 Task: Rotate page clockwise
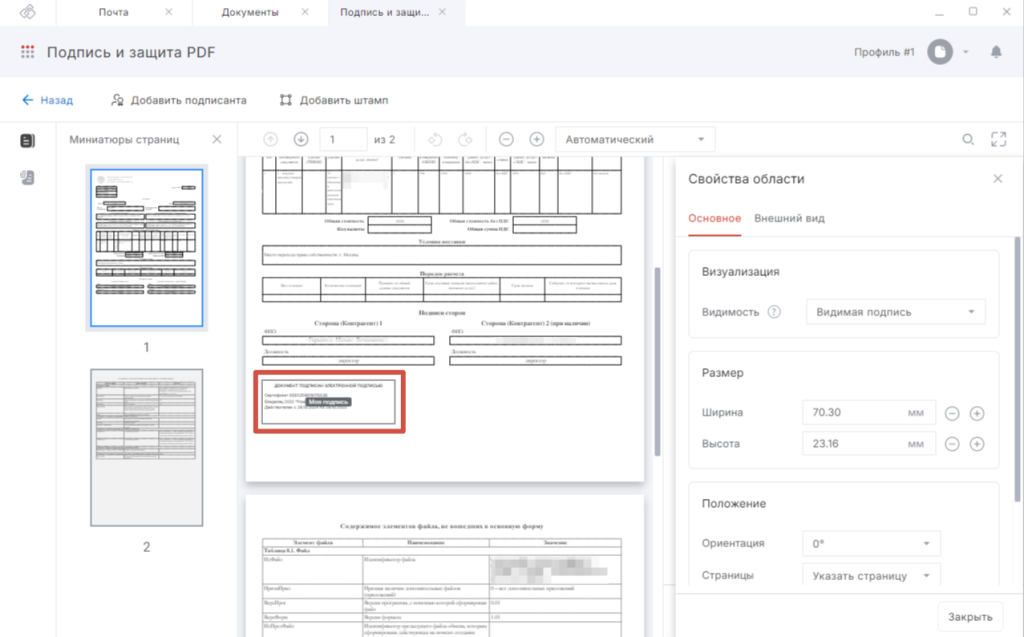[x=466, y=139]
